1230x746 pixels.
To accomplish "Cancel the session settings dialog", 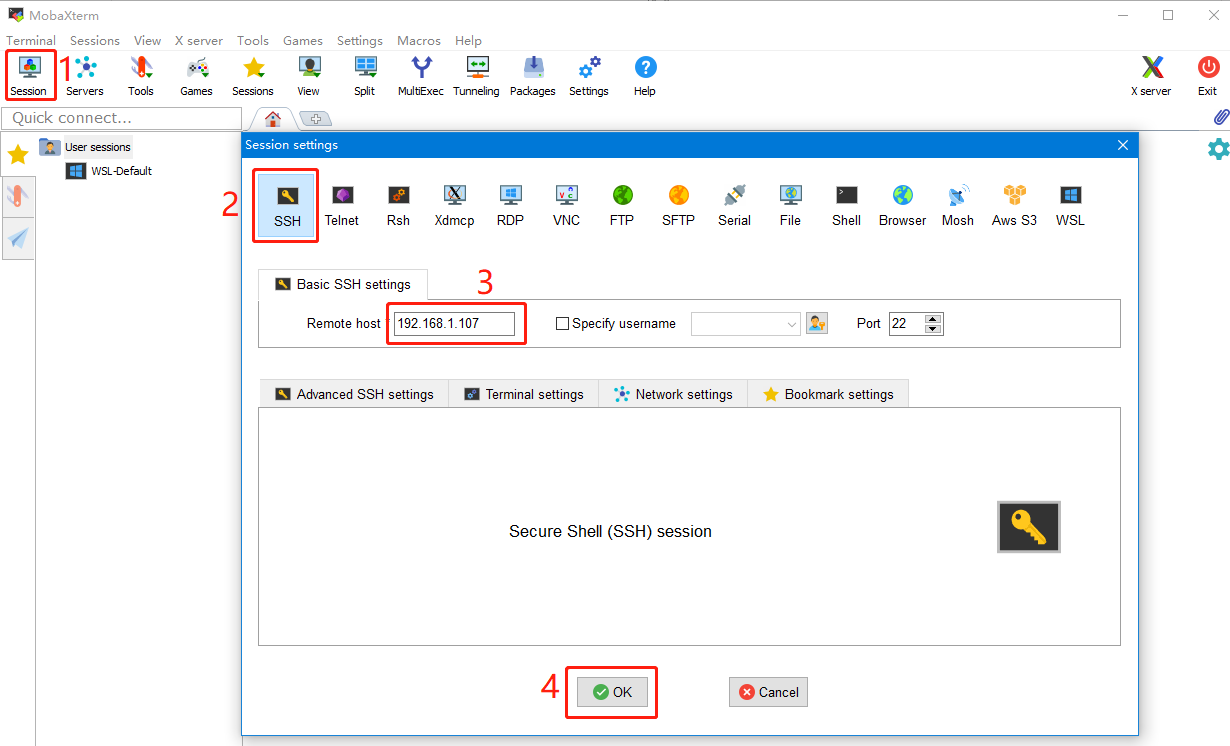I will [x=768, y=692].
